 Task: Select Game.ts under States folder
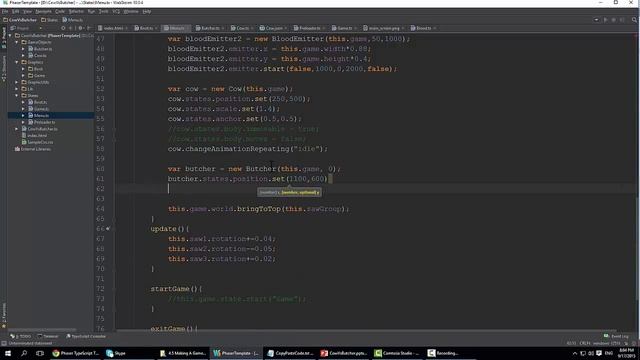tap(41, 109)
